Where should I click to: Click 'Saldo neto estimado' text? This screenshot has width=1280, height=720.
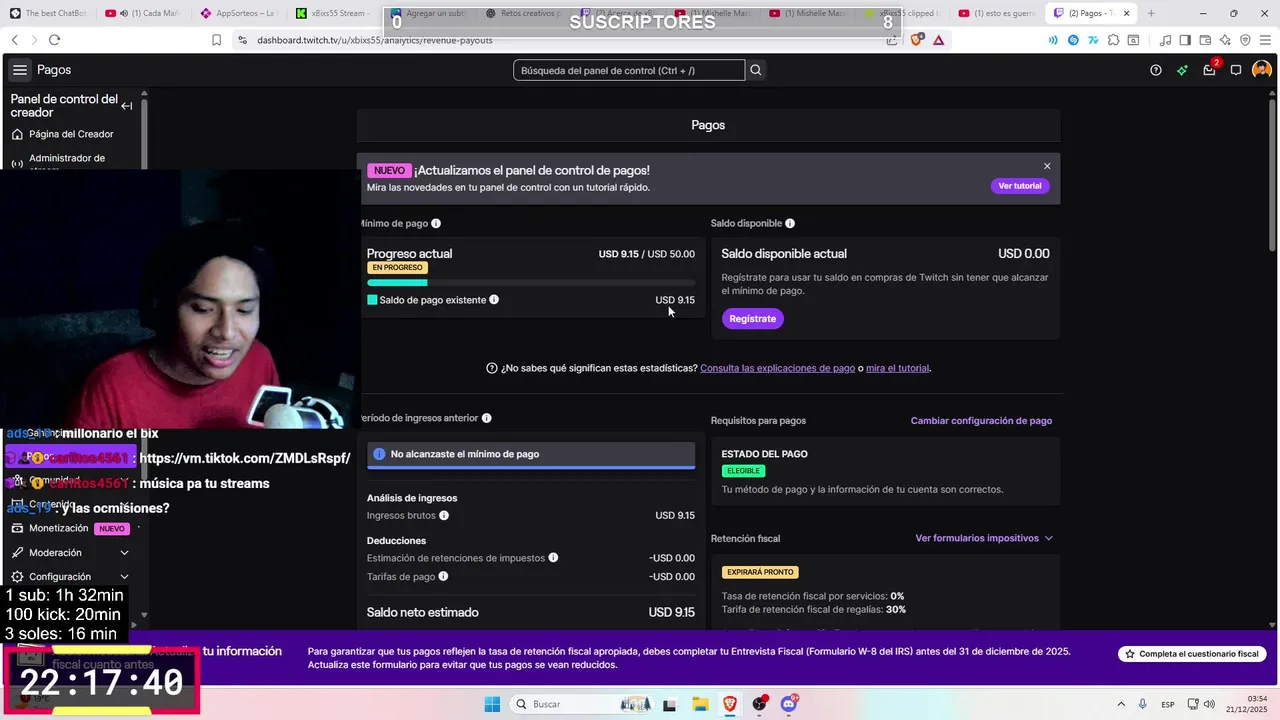pyautogui.click(x=422, y=612)
